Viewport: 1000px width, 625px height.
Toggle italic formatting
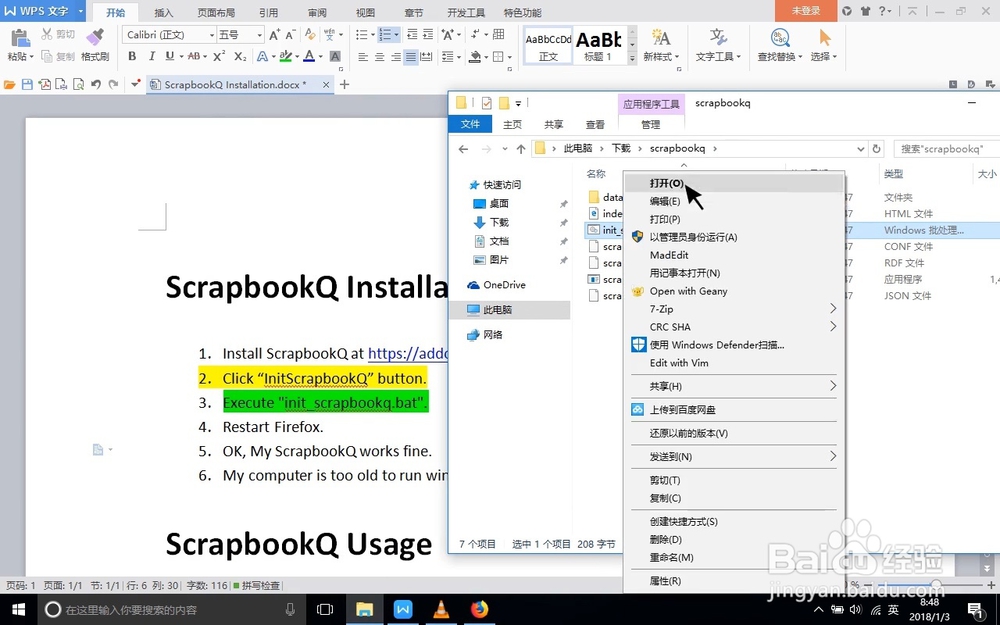point(151,56)
